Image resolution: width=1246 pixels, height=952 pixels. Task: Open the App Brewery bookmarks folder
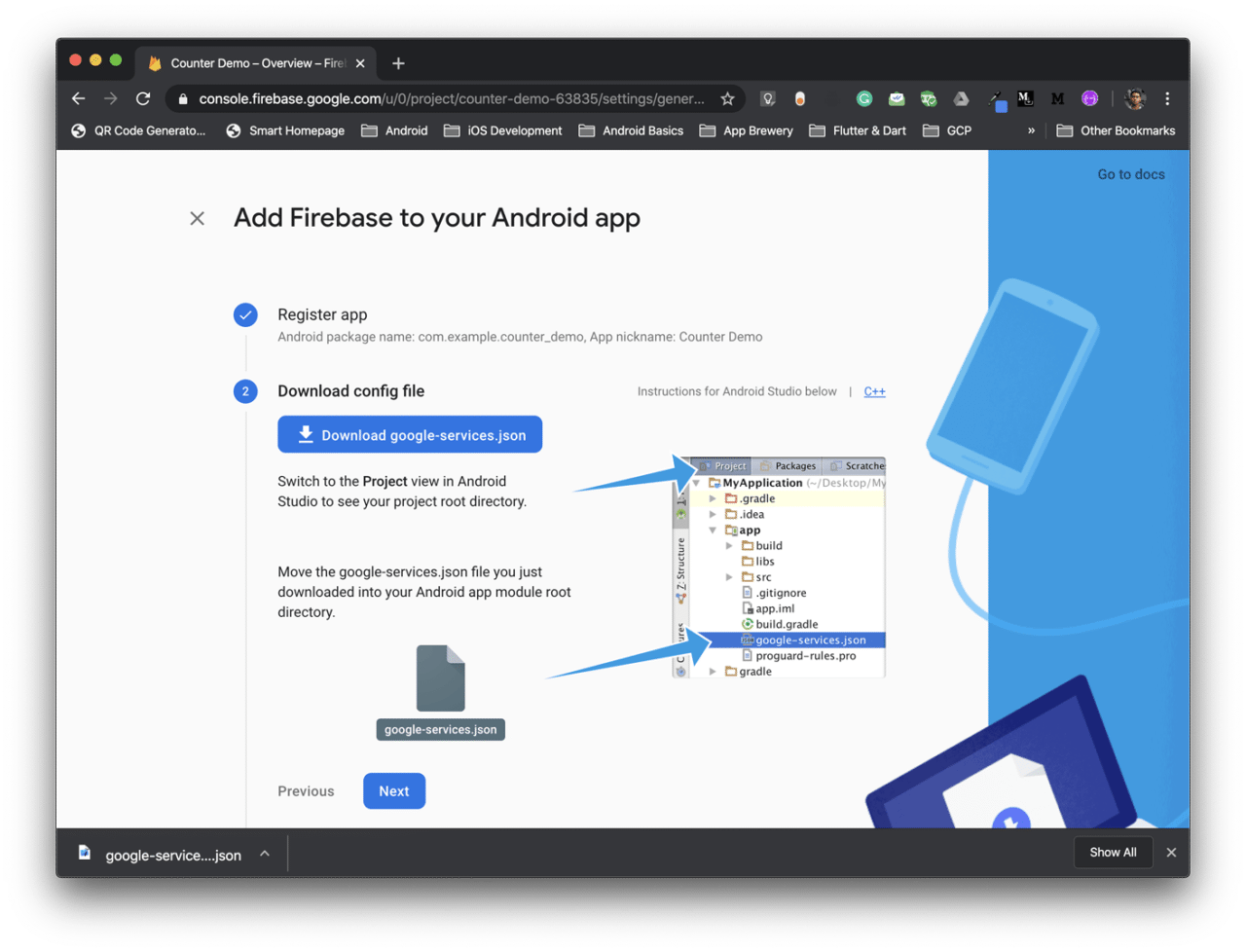(746, 130)
